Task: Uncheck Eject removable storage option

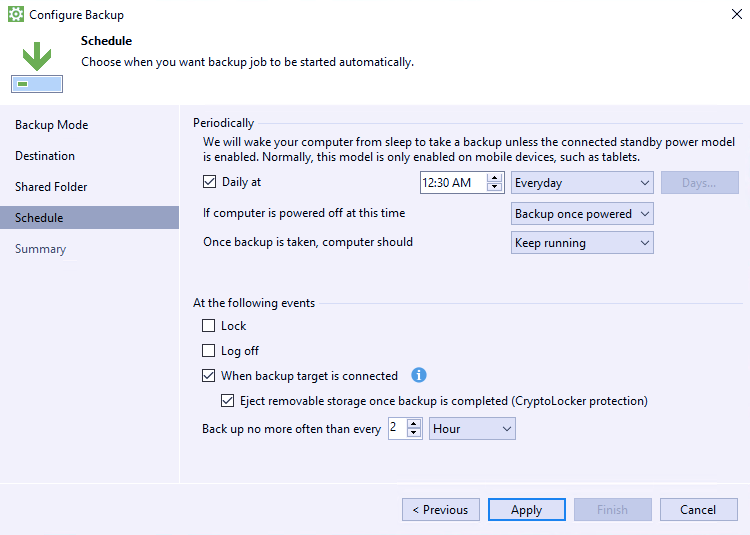Action: click(227, 401)
